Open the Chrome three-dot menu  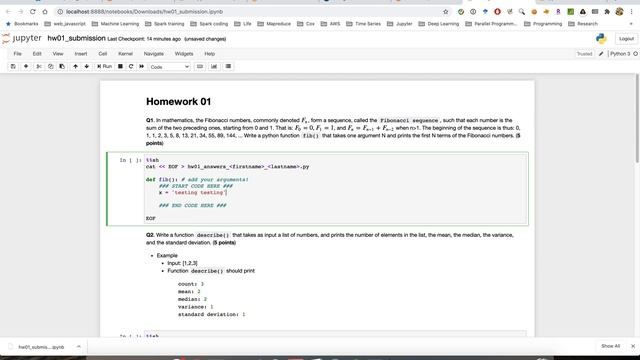(631, 12)
